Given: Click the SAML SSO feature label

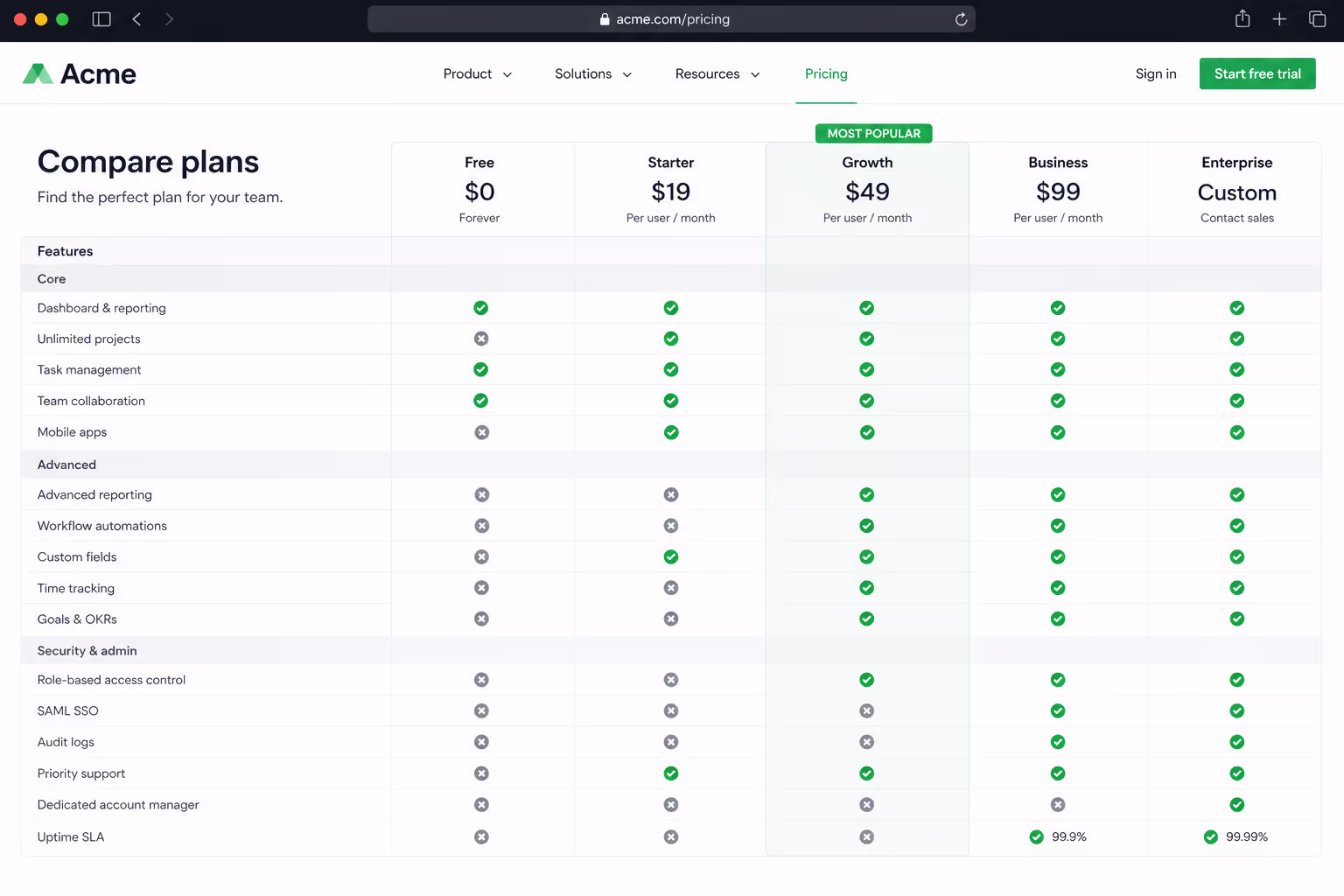Looking at the screenshot, I should click(68, 711).
